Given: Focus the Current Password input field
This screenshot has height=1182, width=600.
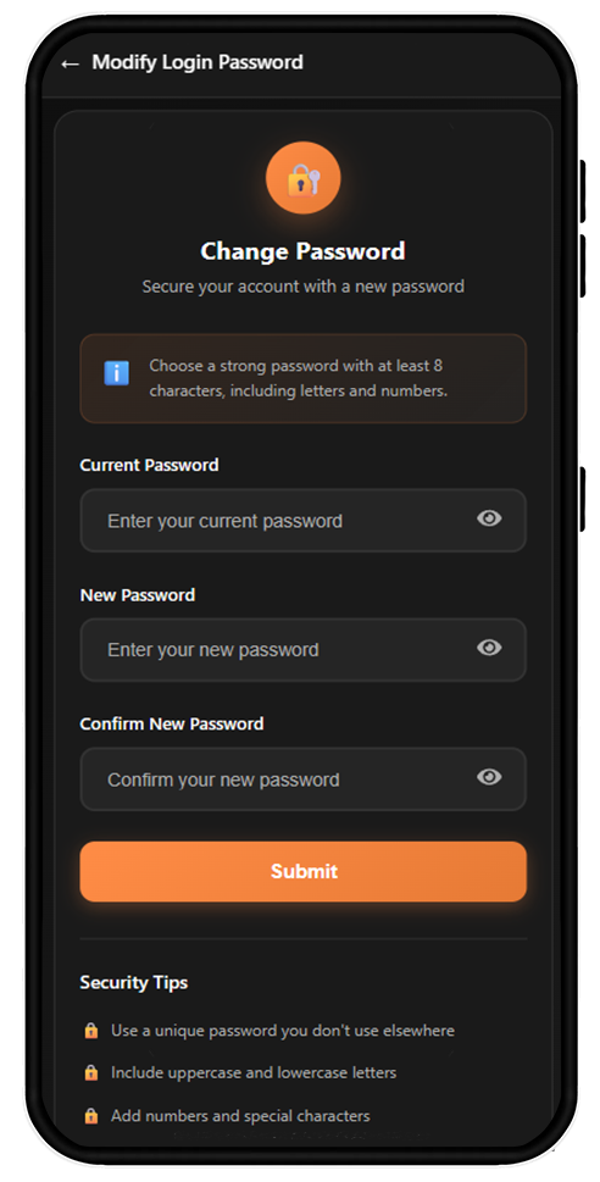Looking at the screenshot, I should pos(280,521).
